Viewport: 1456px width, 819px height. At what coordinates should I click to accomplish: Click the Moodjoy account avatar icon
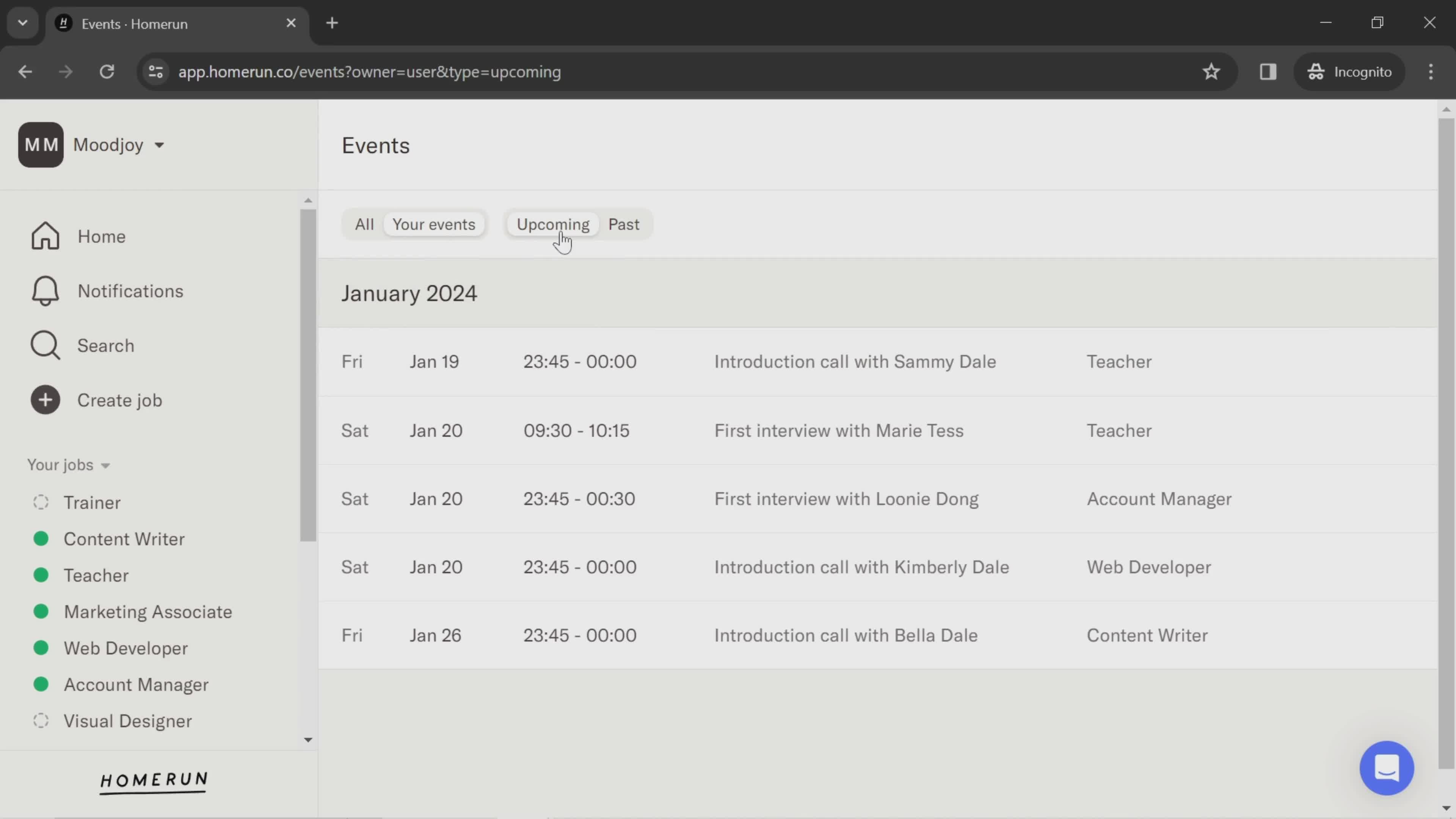tap(41, 144)
